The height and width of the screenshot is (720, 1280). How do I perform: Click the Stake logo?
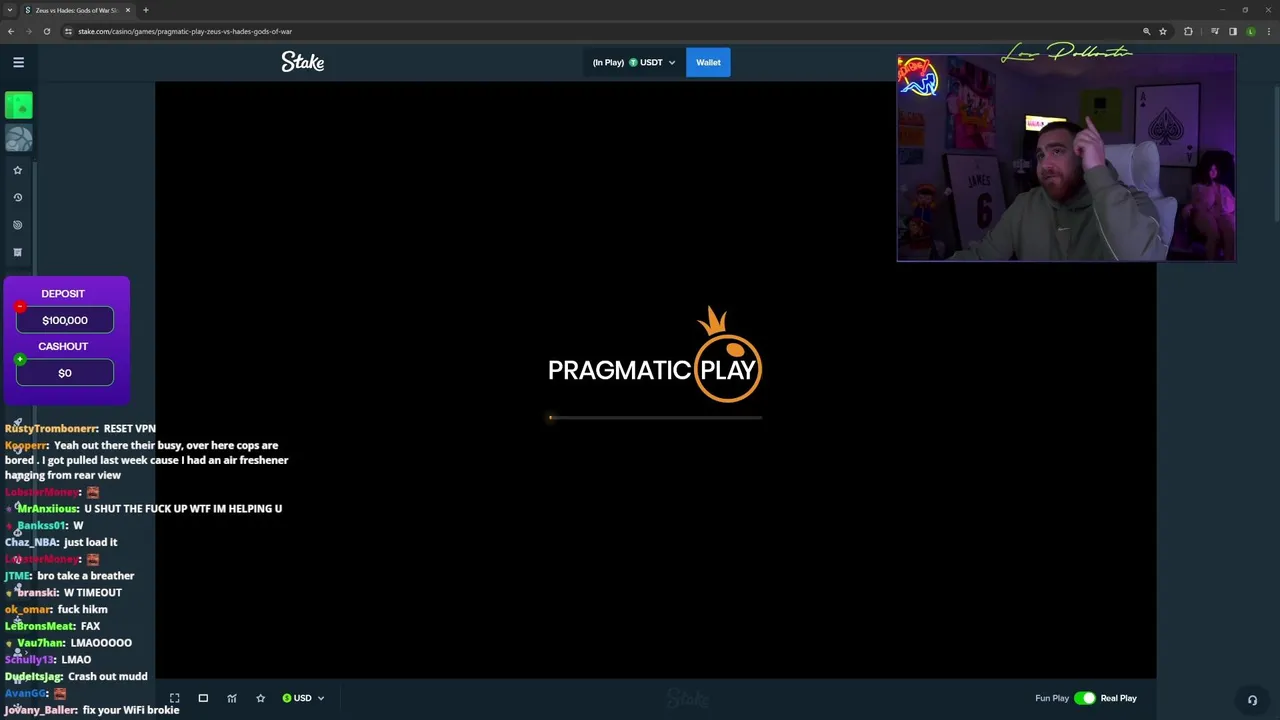303,62
